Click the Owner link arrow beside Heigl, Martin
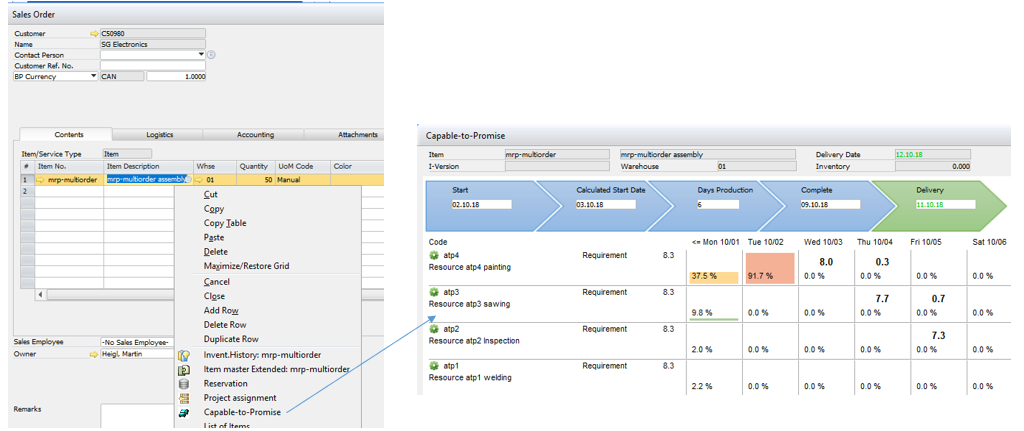The image size is (1024, 431). click(94, 354)
